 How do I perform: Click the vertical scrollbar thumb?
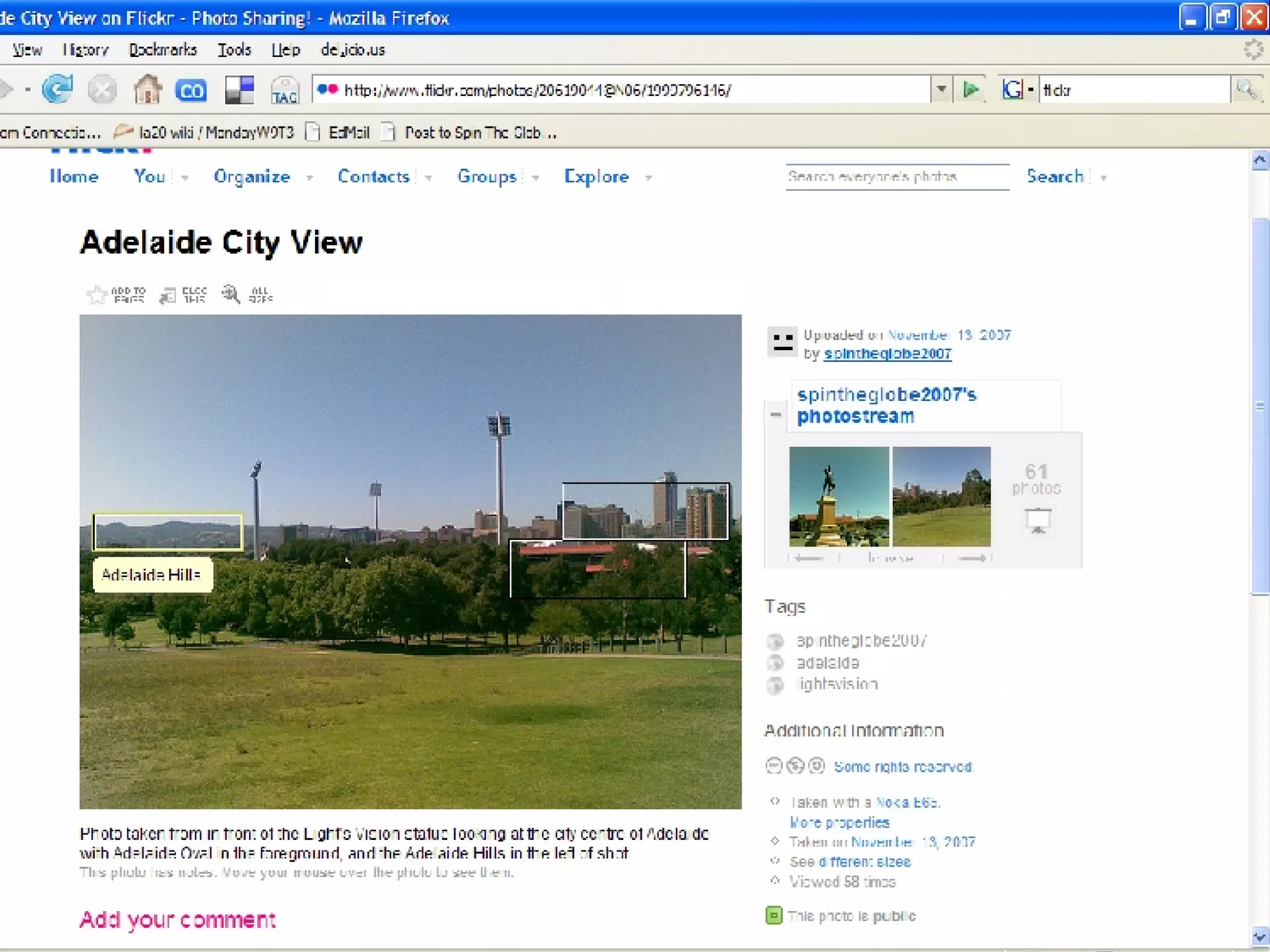[x=1259, y=406]
